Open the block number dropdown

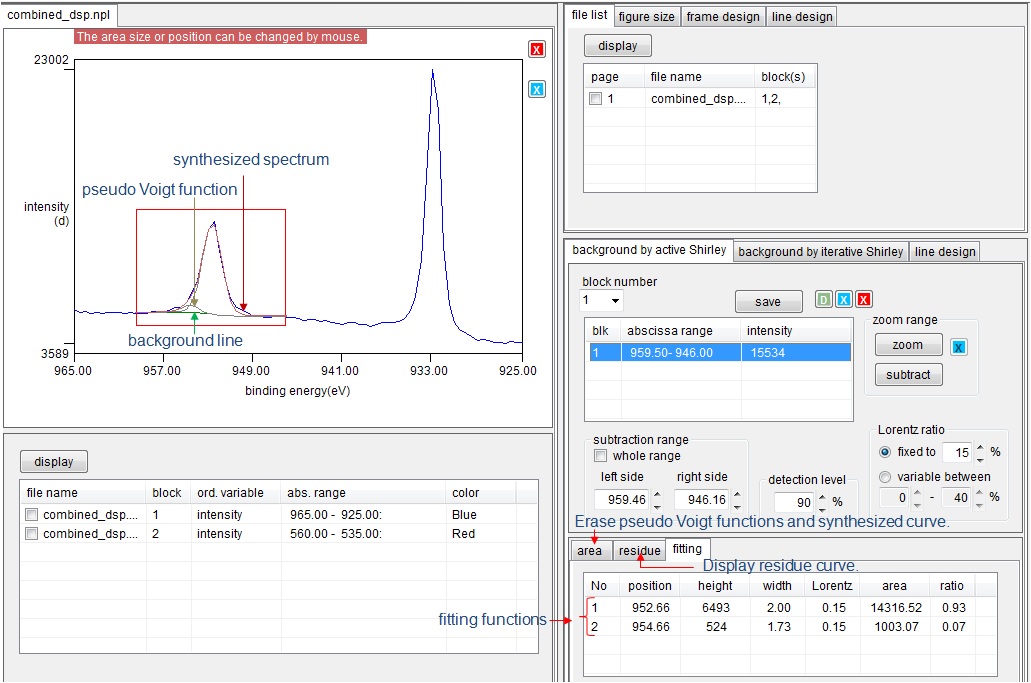click(615, 300)
